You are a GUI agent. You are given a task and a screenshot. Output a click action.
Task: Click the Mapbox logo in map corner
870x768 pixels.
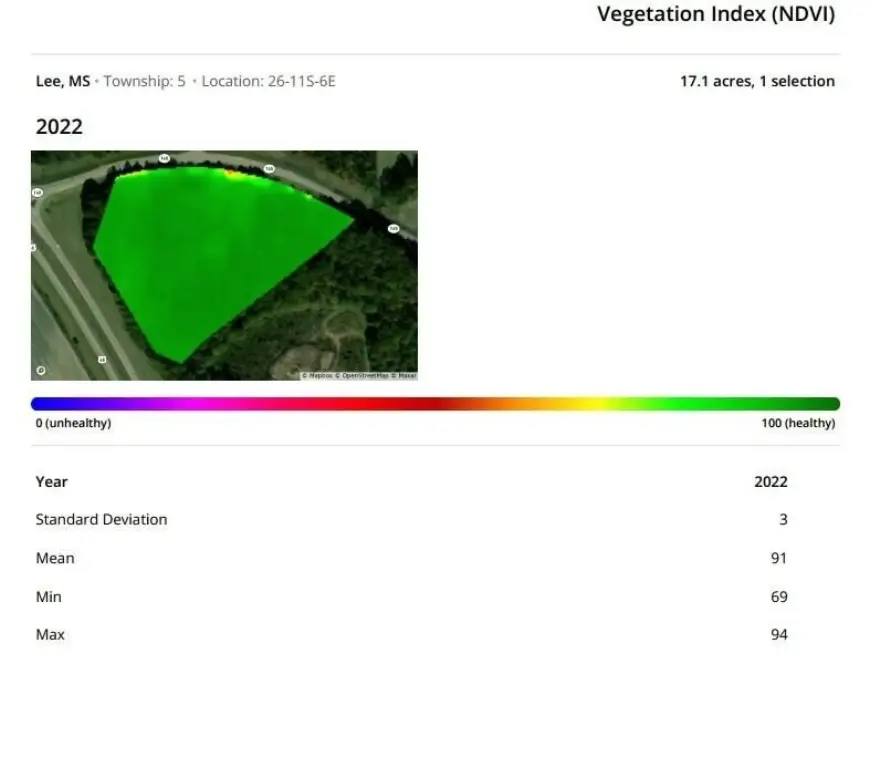41,370
